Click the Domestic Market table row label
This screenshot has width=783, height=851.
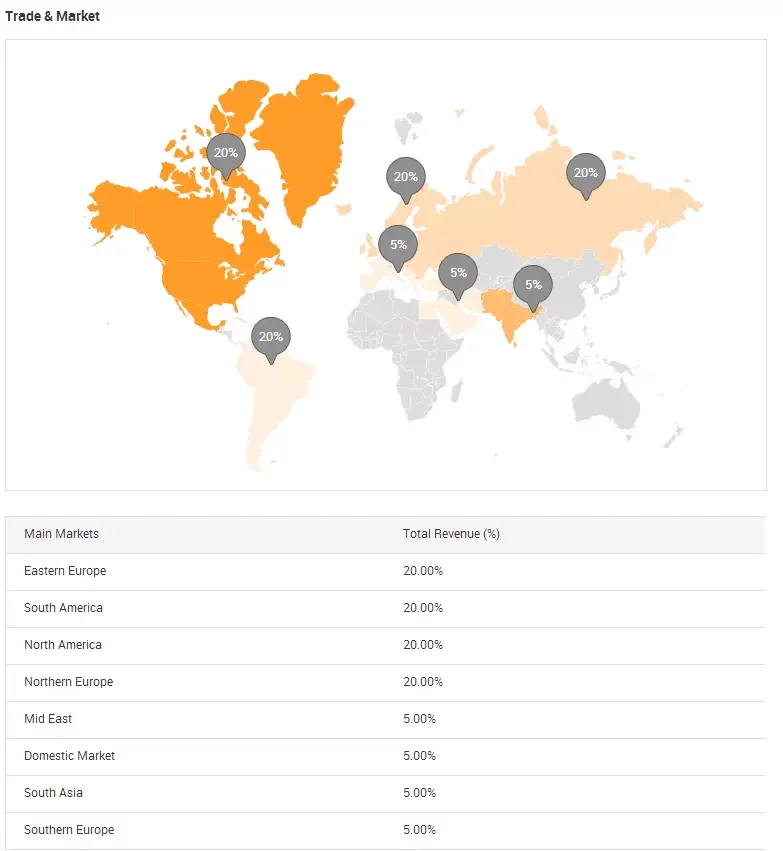(69, 756)
